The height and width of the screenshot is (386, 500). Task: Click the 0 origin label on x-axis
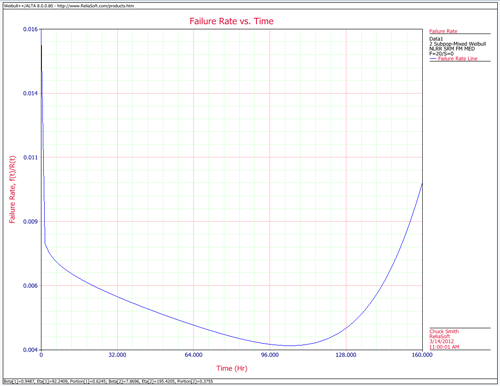(x=41, y=355)
